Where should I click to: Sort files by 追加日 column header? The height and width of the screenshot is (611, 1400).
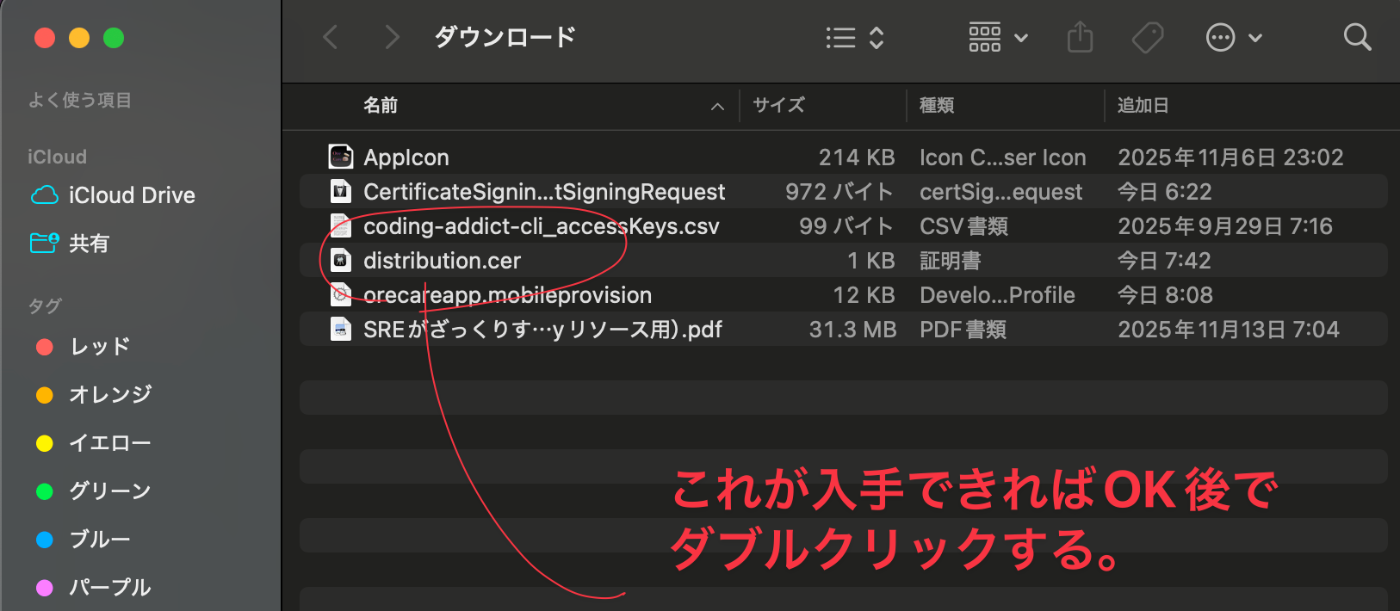(x=1143, y=105)
